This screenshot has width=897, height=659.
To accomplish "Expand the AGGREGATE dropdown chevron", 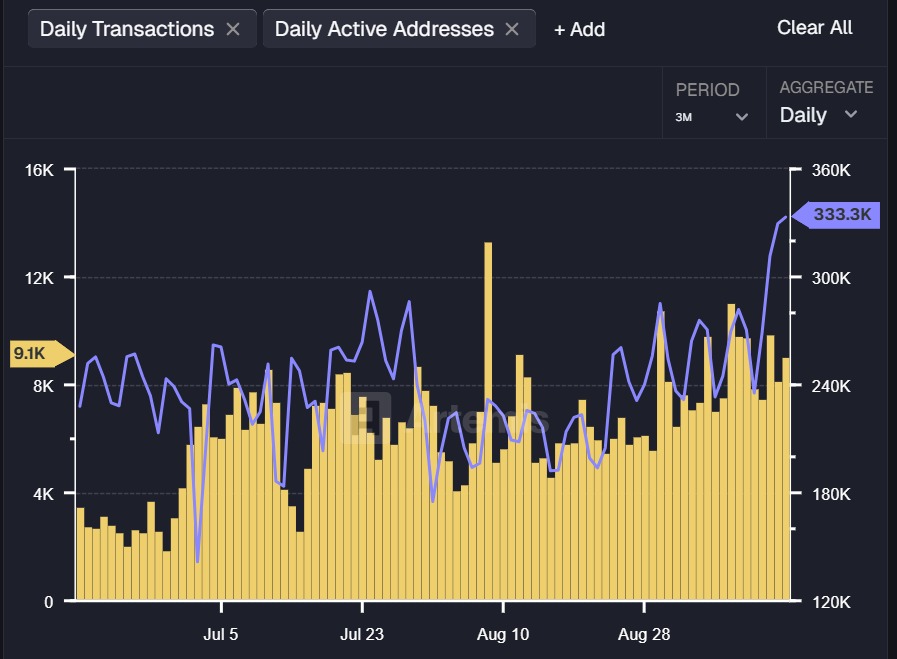I will [851, 114].
